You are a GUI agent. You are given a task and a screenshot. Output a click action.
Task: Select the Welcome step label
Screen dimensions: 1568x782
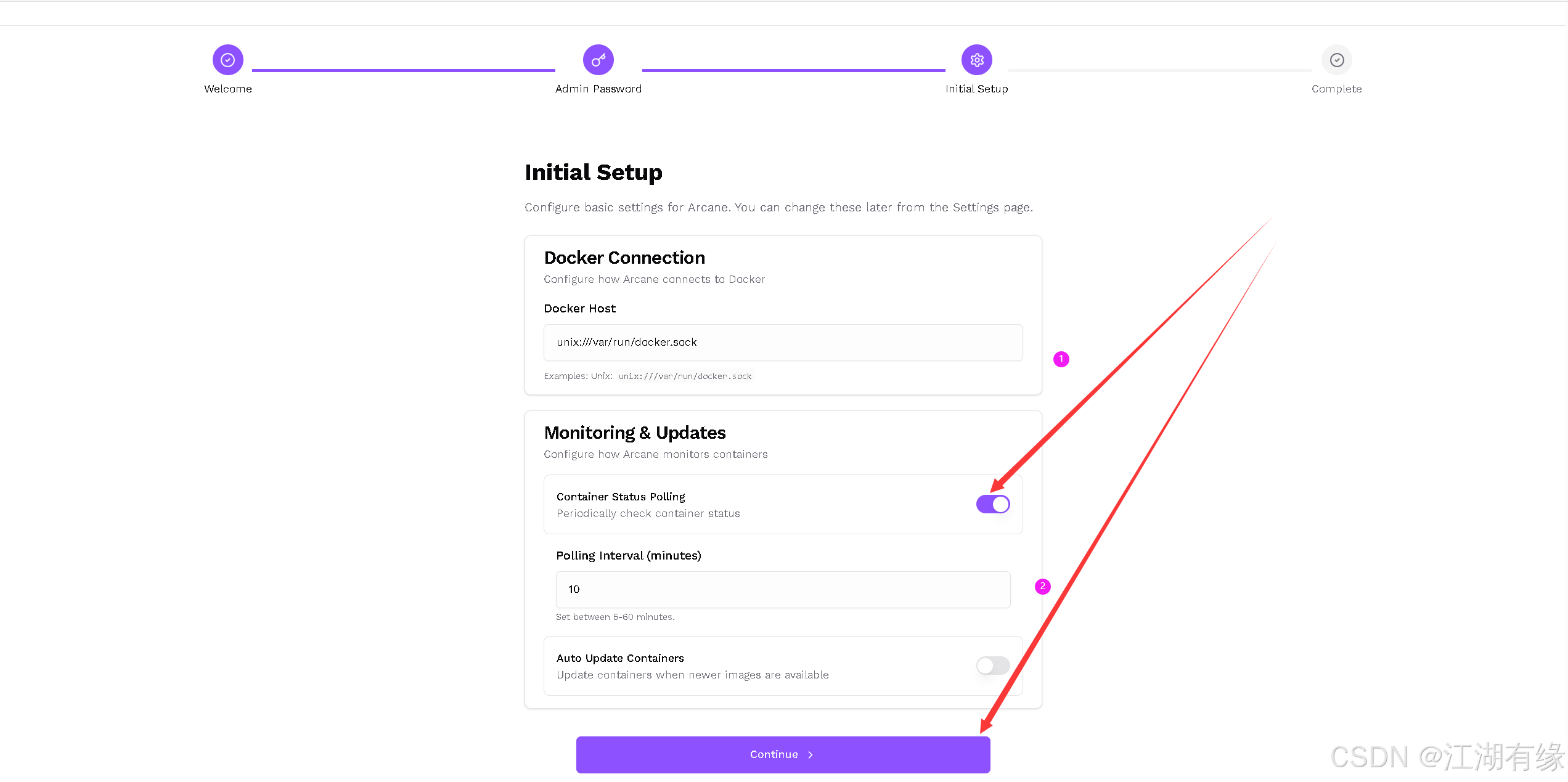click(228, 89)
